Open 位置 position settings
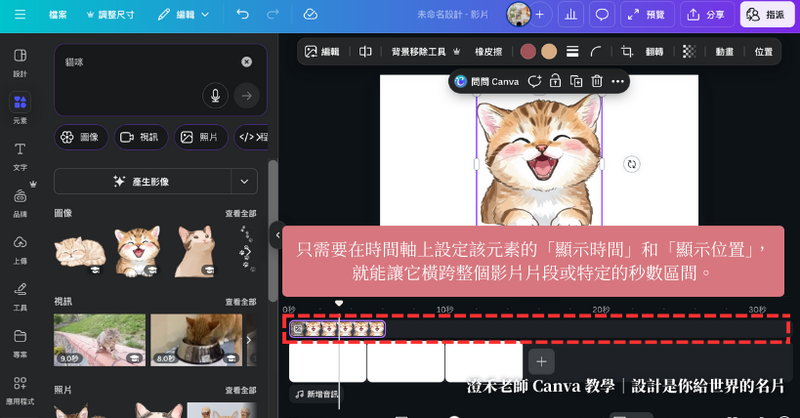The width and height of the screenshot is (800, 418). coord(764,52)
